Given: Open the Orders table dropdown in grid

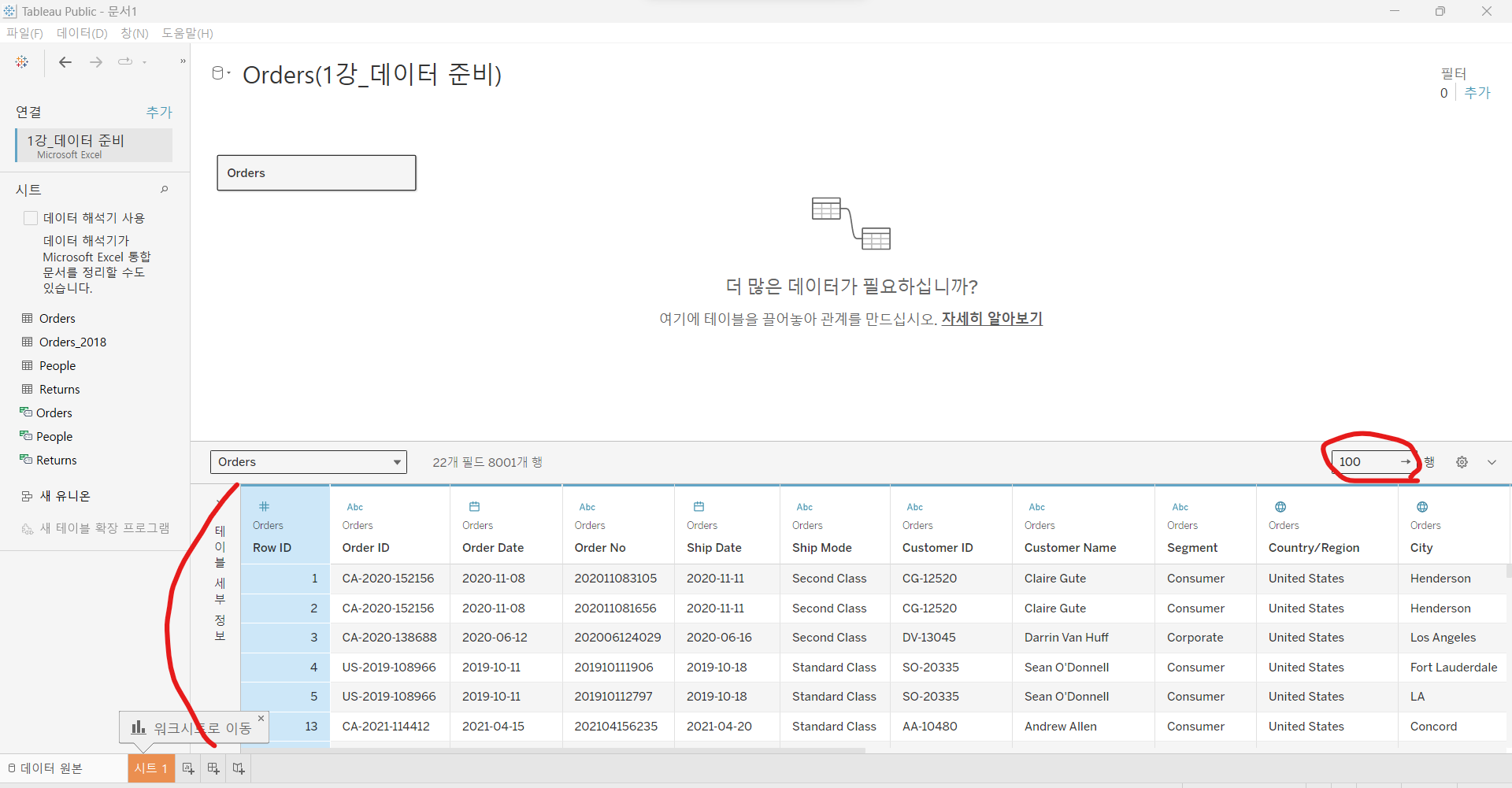Looking at the screenshot, I should click(x=309, y=462).
